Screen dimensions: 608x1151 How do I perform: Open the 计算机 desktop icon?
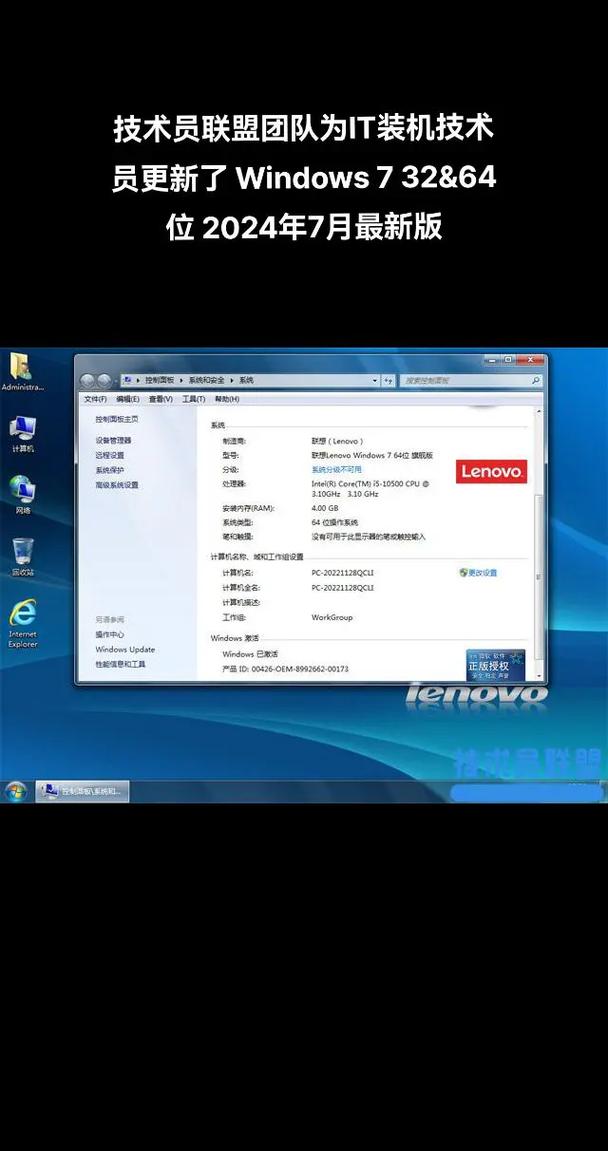coord(22,430)
